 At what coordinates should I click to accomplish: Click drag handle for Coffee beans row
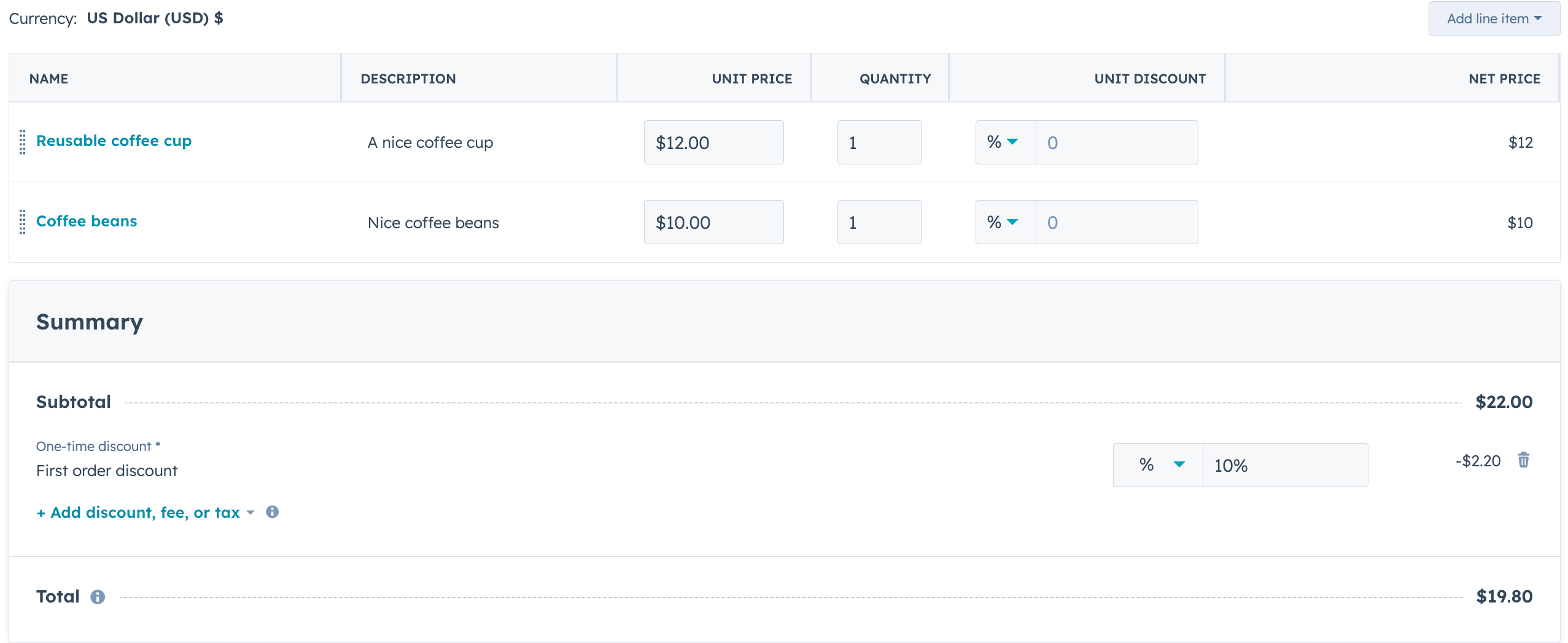coord(23,222)
